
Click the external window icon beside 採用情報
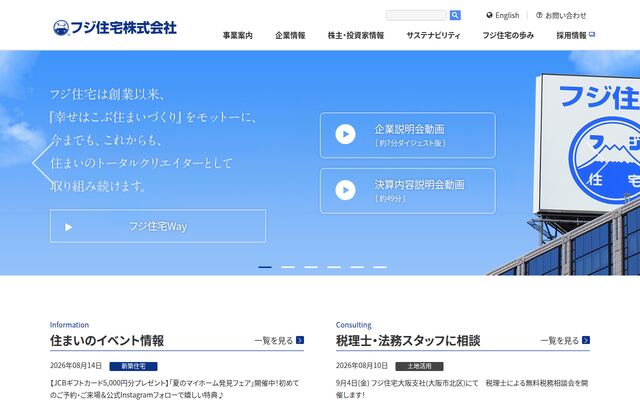point(592,35)
